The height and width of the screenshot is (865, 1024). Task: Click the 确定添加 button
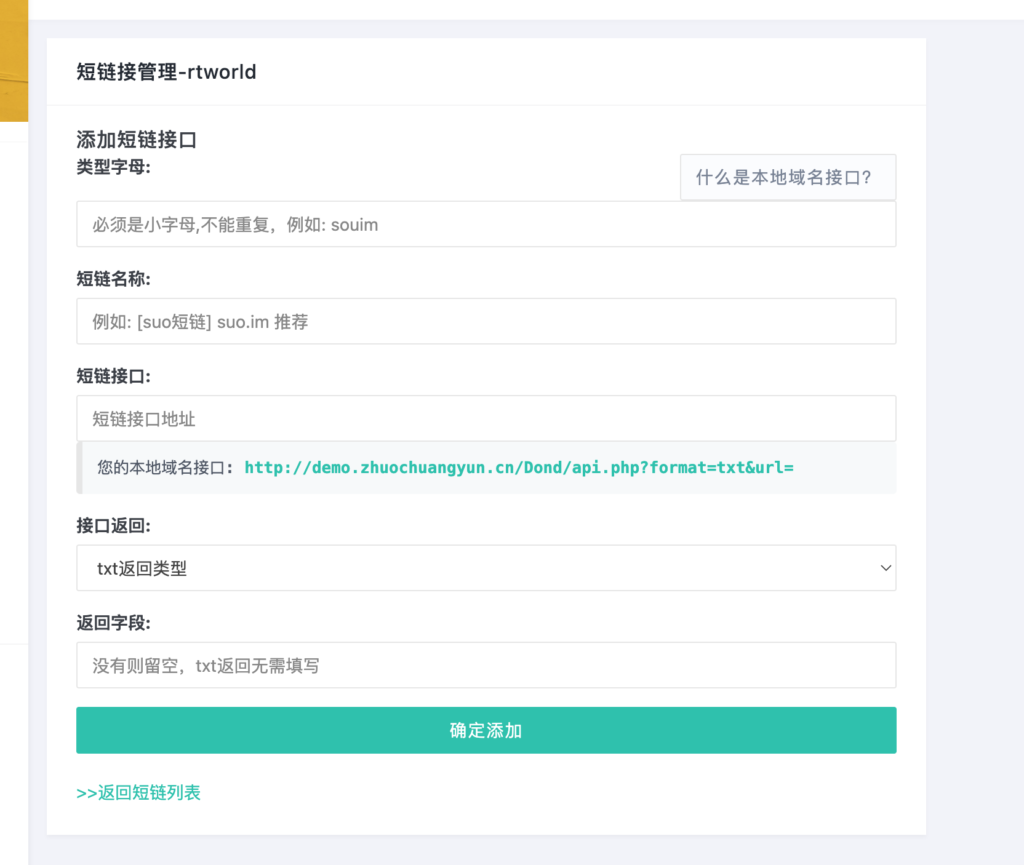point(486,730)
